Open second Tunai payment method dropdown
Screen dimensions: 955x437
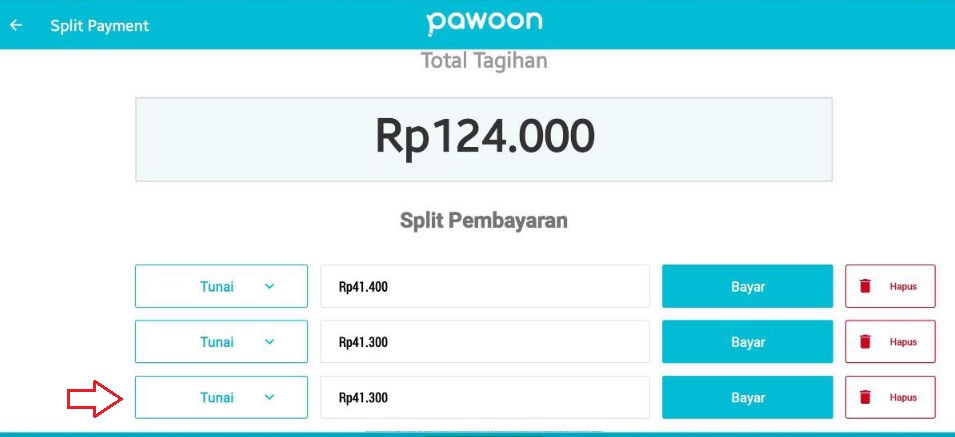tap(221, 342)
